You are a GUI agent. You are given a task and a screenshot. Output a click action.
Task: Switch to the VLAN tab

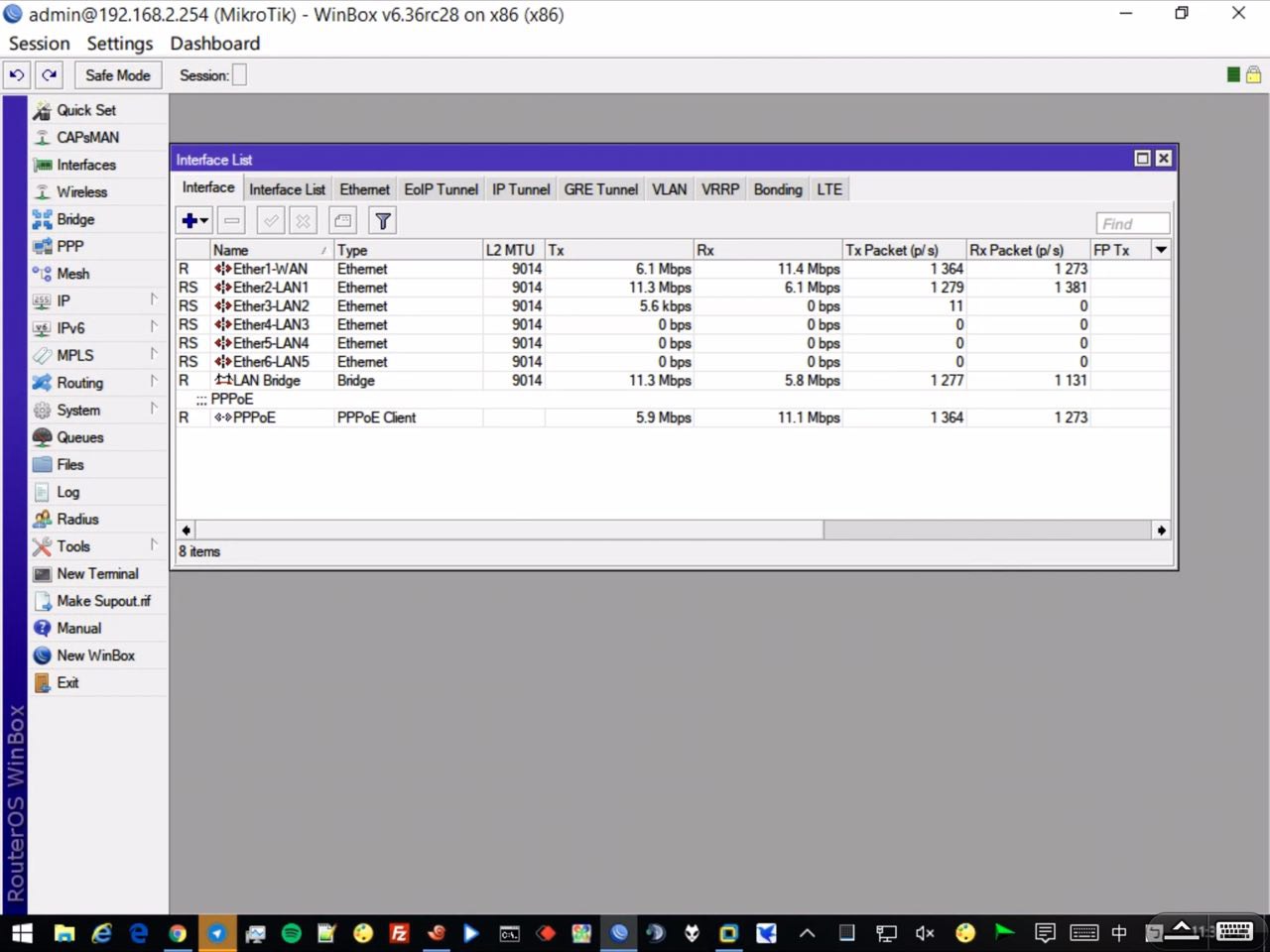(x=669, y=189)
